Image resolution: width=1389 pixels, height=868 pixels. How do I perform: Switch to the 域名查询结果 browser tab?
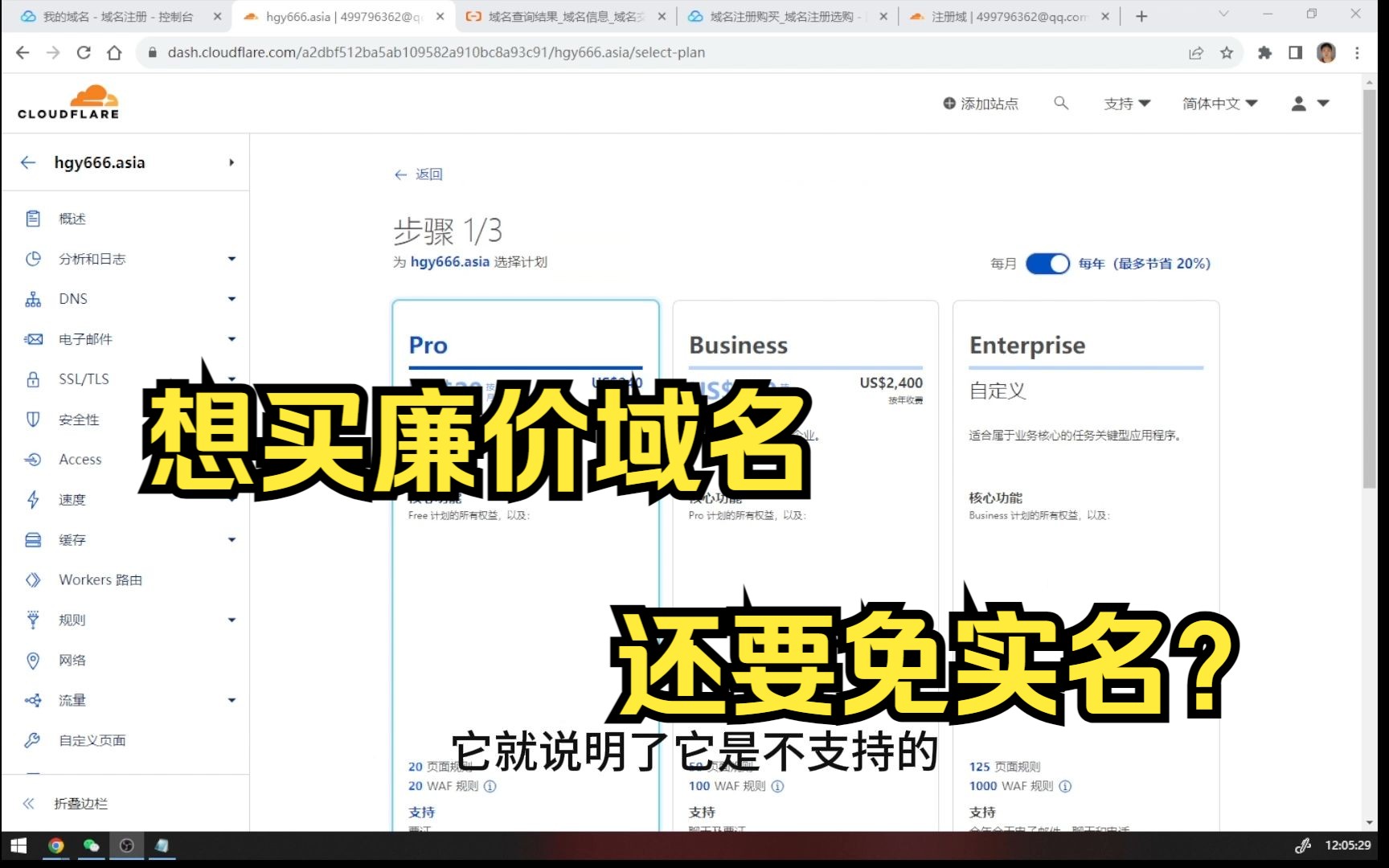[566, 16]
